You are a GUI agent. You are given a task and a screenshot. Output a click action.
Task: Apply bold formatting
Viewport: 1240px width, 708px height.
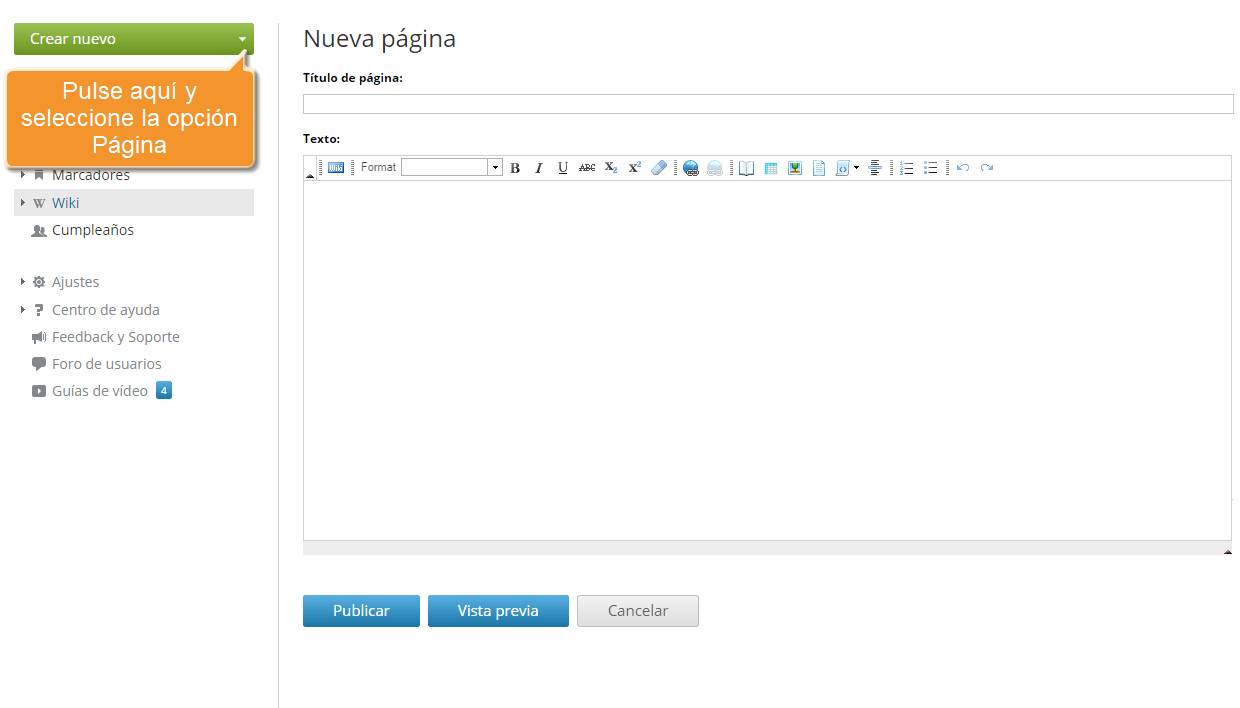(515, 168)
